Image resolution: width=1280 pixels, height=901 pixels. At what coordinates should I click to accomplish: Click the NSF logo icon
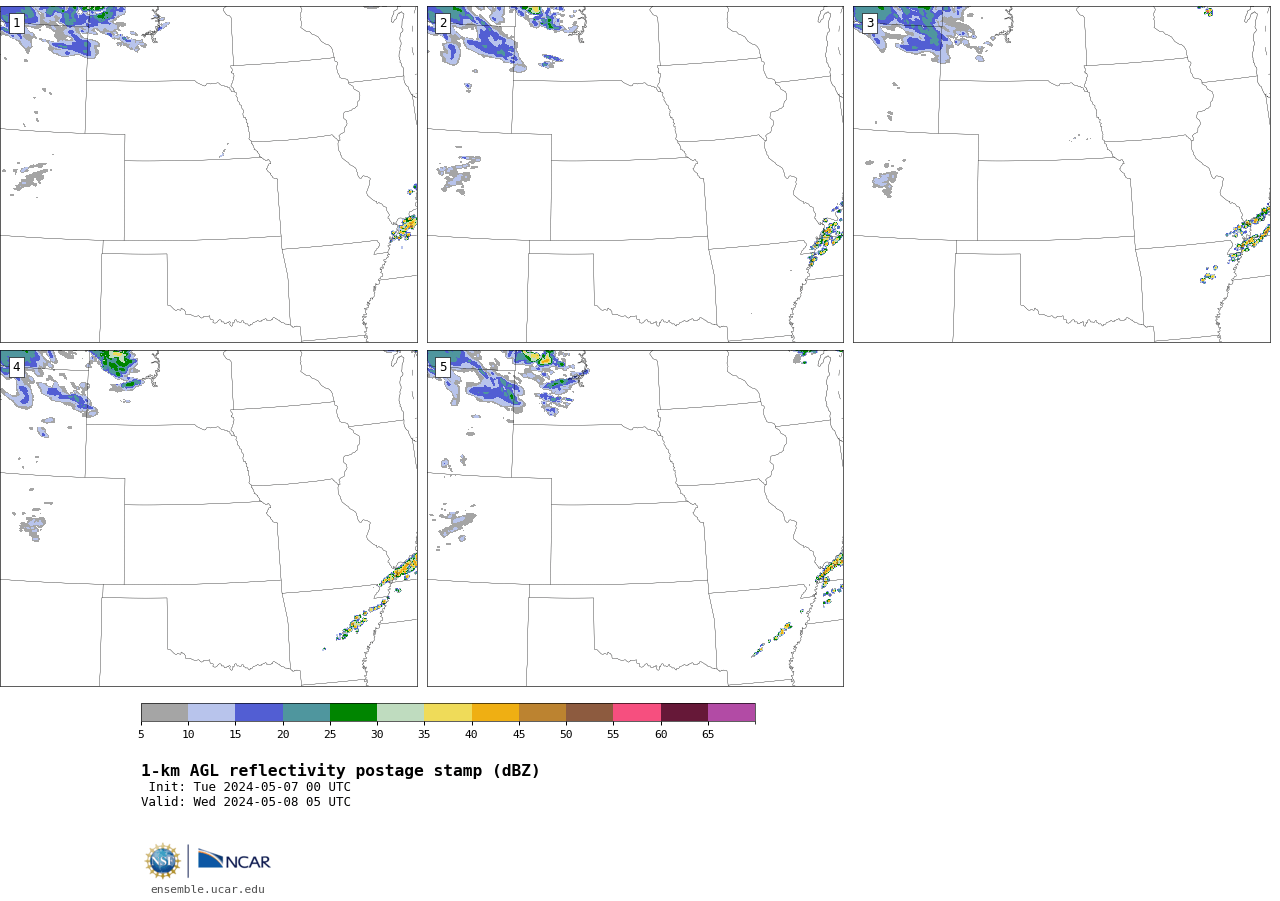[163, 861]
